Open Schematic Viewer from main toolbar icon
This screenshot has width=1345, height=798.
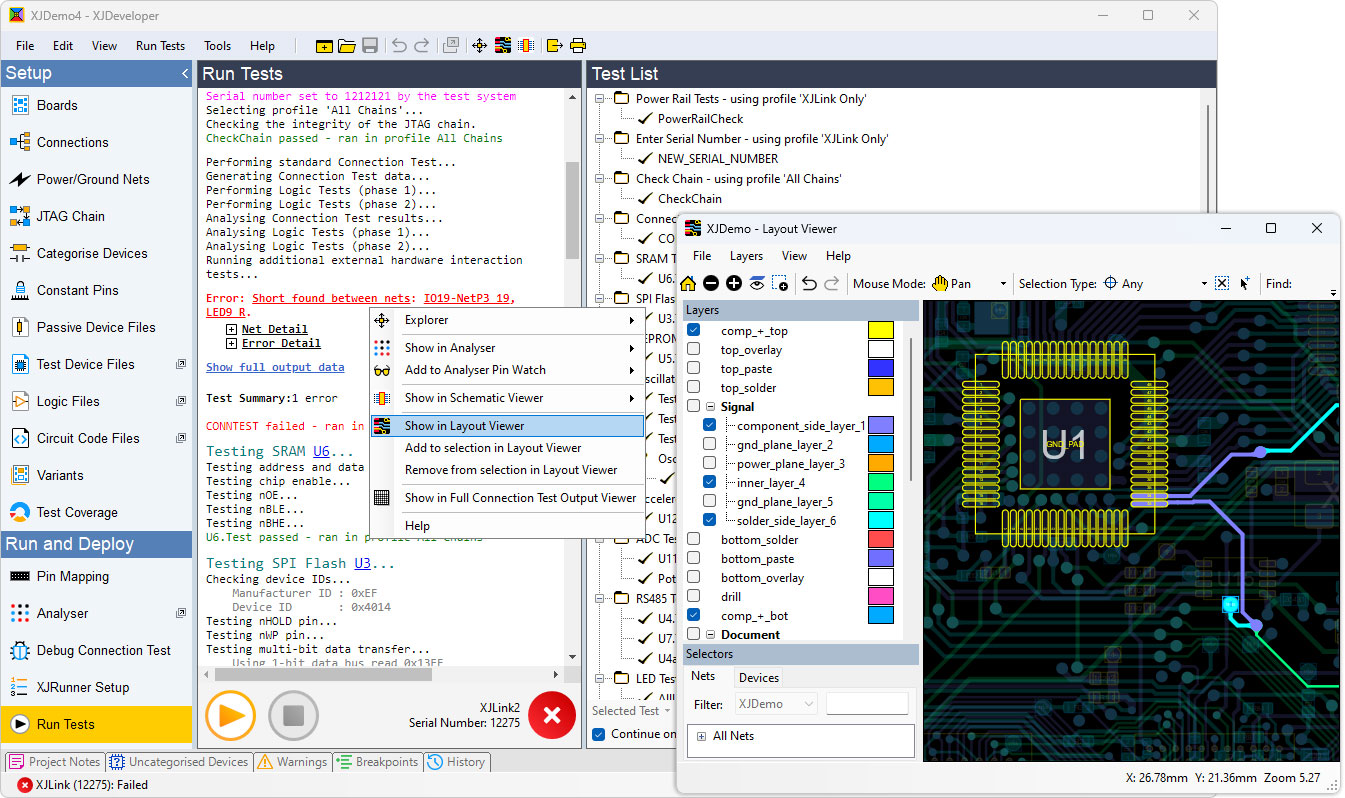coord(526,46)
